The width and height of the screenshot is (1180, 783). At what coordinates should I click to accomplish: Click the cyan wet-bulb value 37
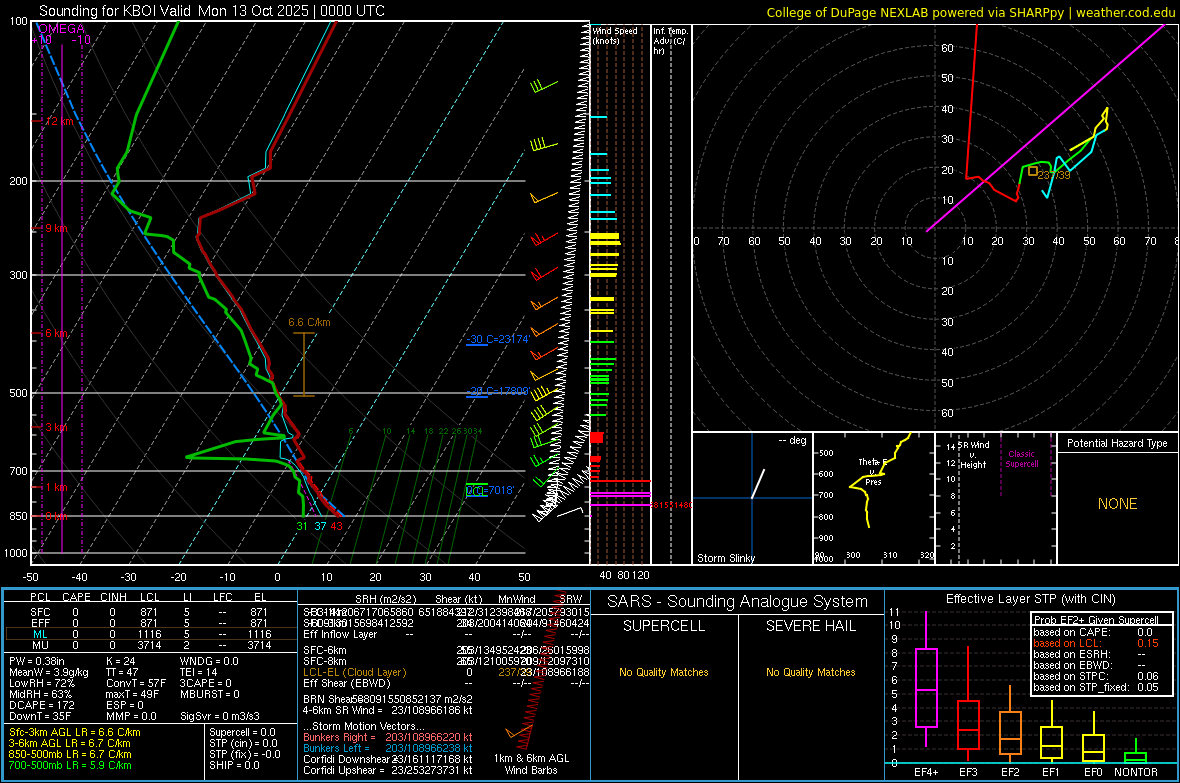pyautogui.click(x=320, y=526)
